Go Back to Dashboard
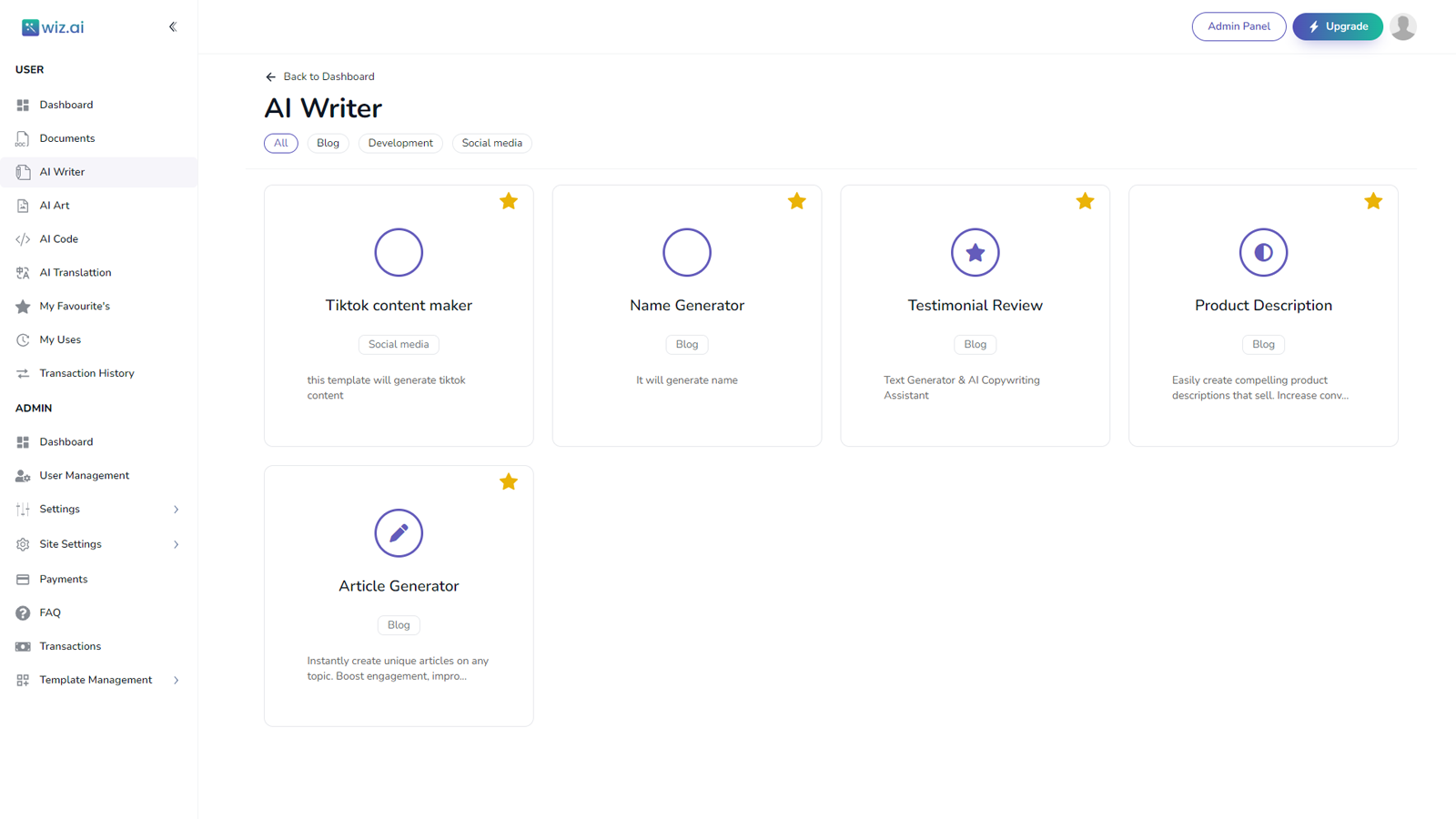This screenshot has height=819, width=1456. click(x=319, y=76)
